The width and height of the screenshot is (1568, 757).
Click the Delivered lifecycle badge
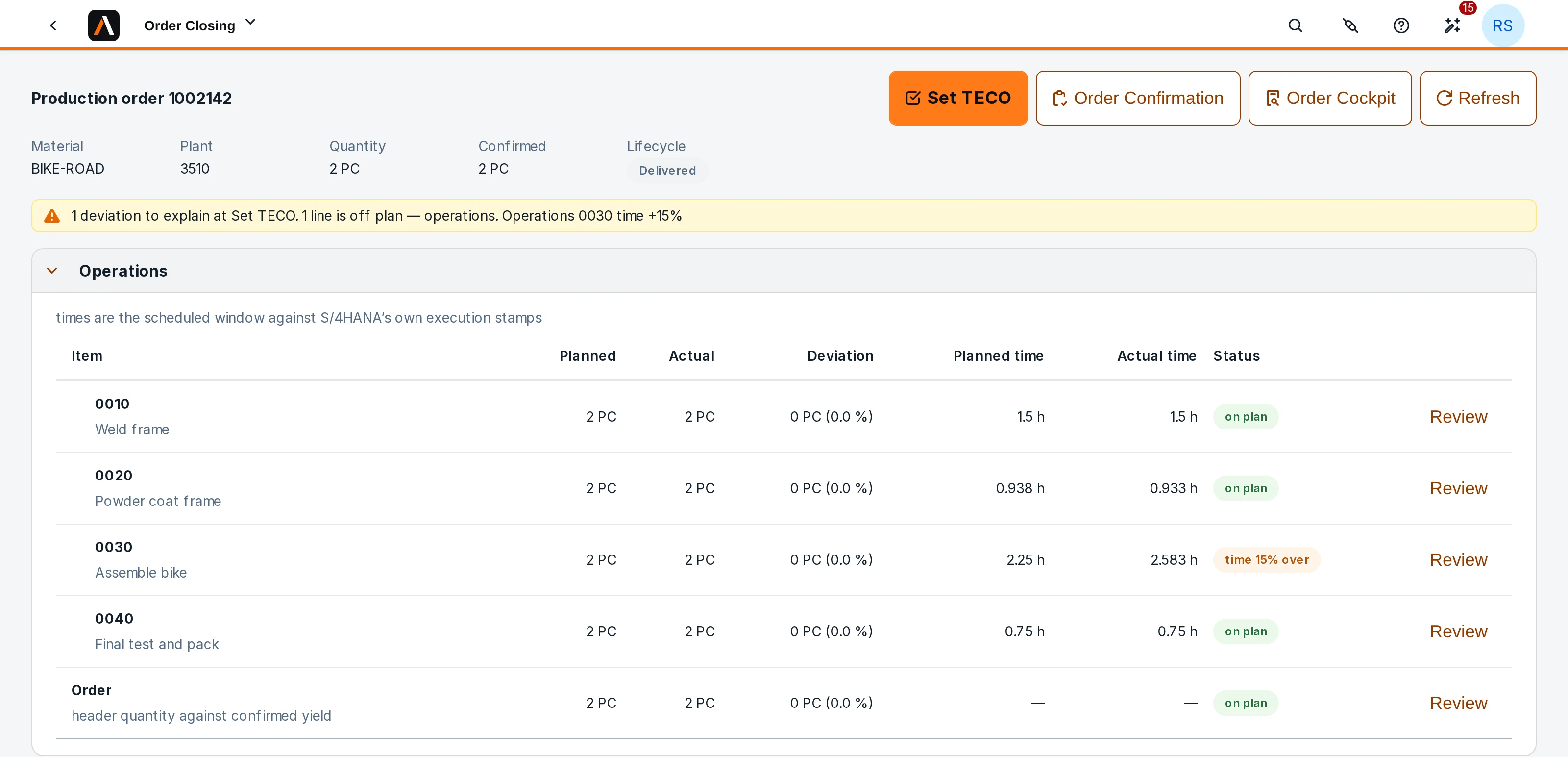coord(667,171)
